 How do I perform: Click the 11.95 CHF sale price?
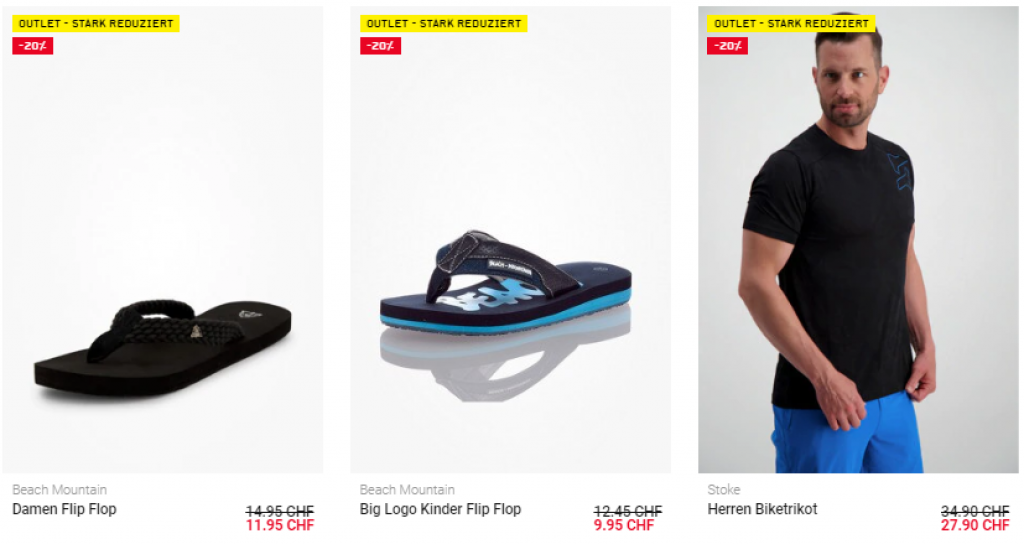pos(280,525)
